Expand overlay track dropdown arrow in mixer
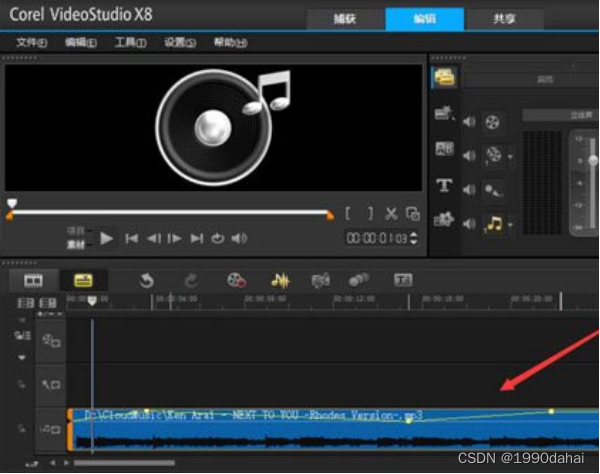 point(510,156)
